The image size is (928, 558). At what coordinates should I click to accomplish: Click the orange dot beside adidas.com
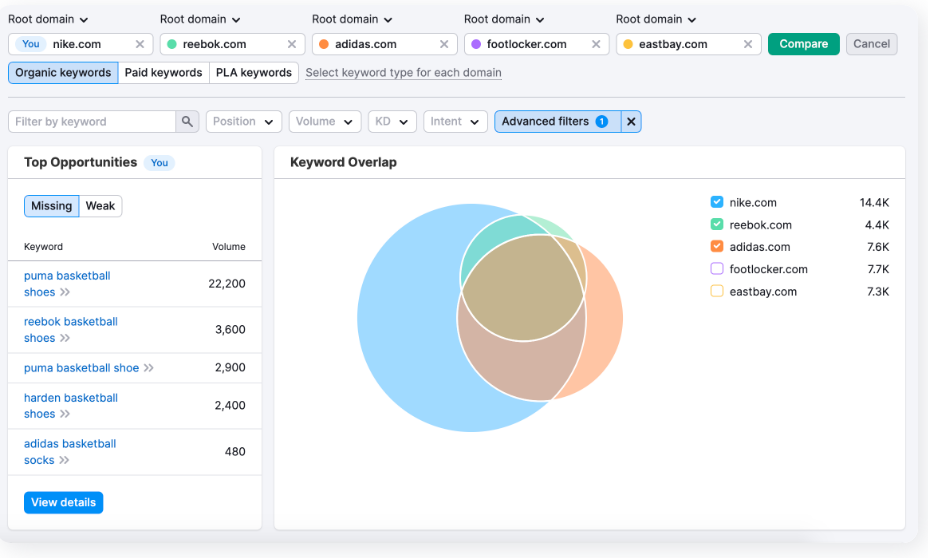click(x=324, y=44)
